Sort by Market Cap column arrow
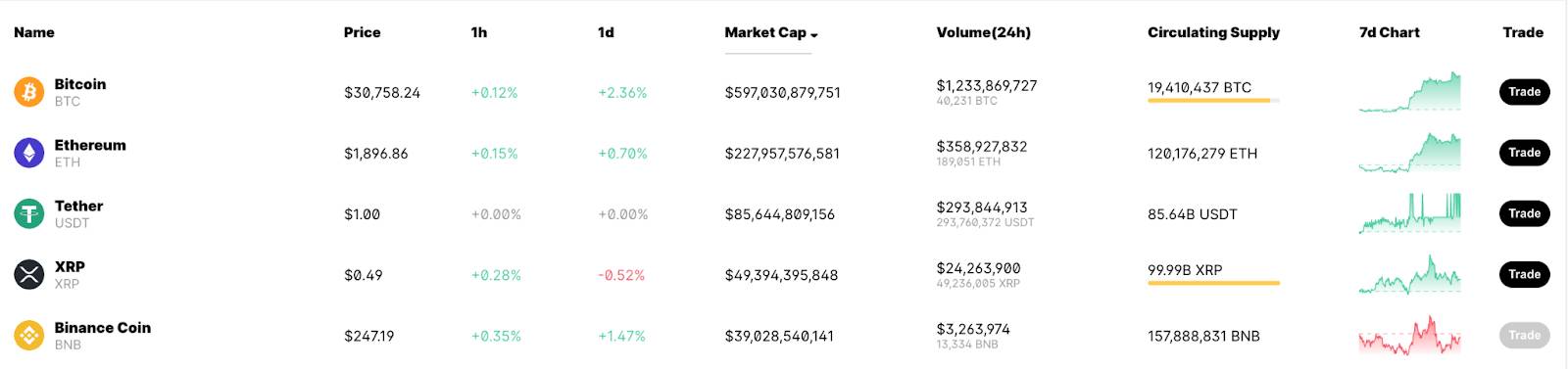1568x369 pixels. point(814,34)
